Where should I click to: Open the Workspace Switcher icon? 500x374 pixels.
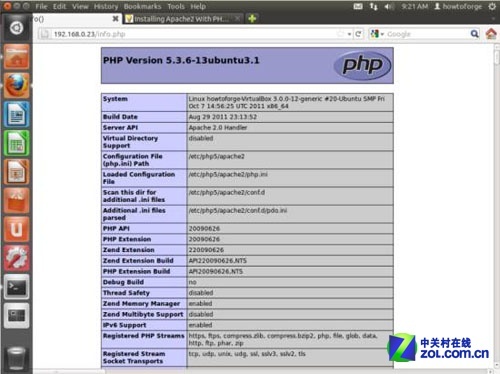click(16, 315)
